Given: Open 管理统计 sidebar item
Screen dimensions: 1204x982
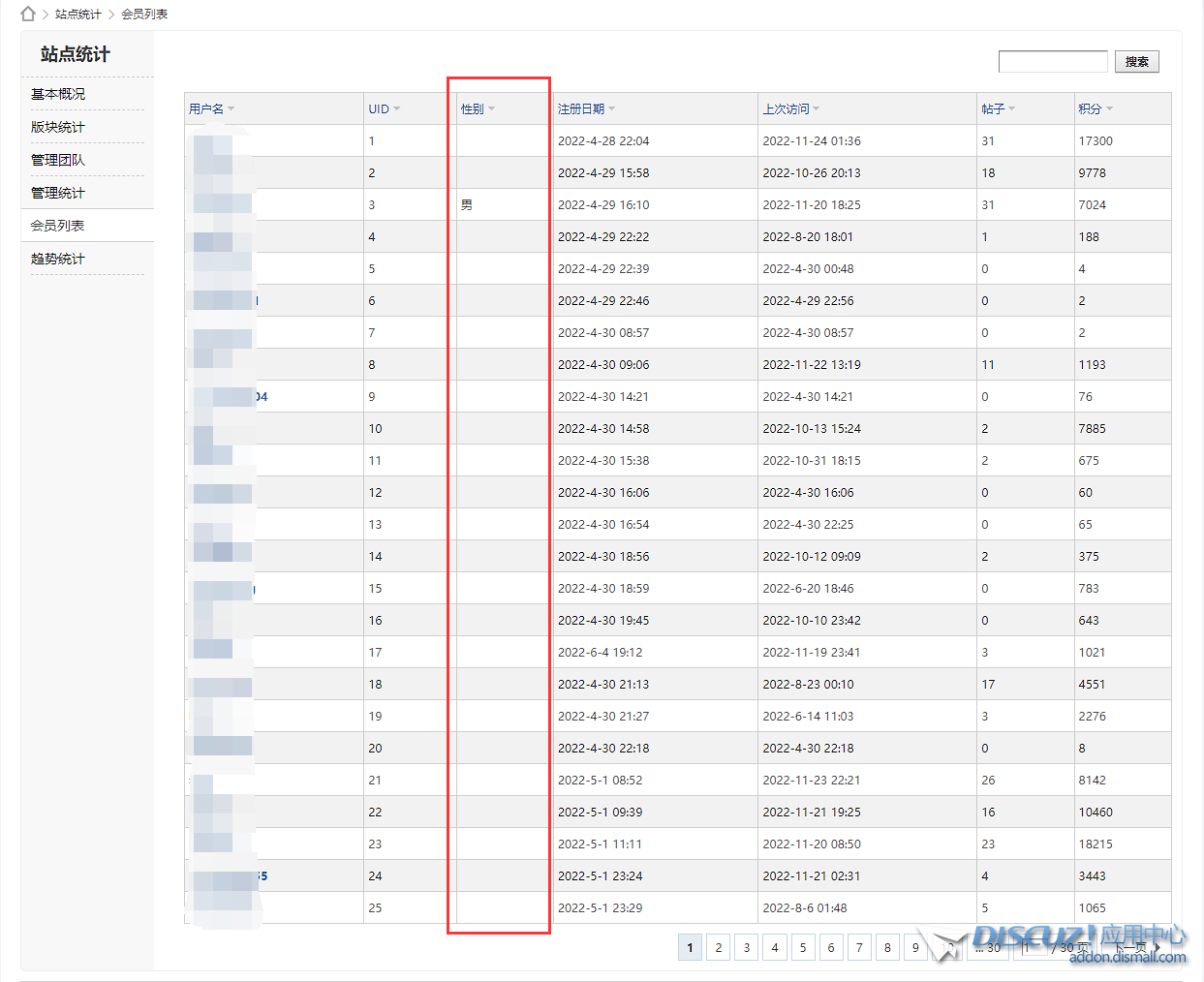Looking at the screenshot, I should coord(58,193).
